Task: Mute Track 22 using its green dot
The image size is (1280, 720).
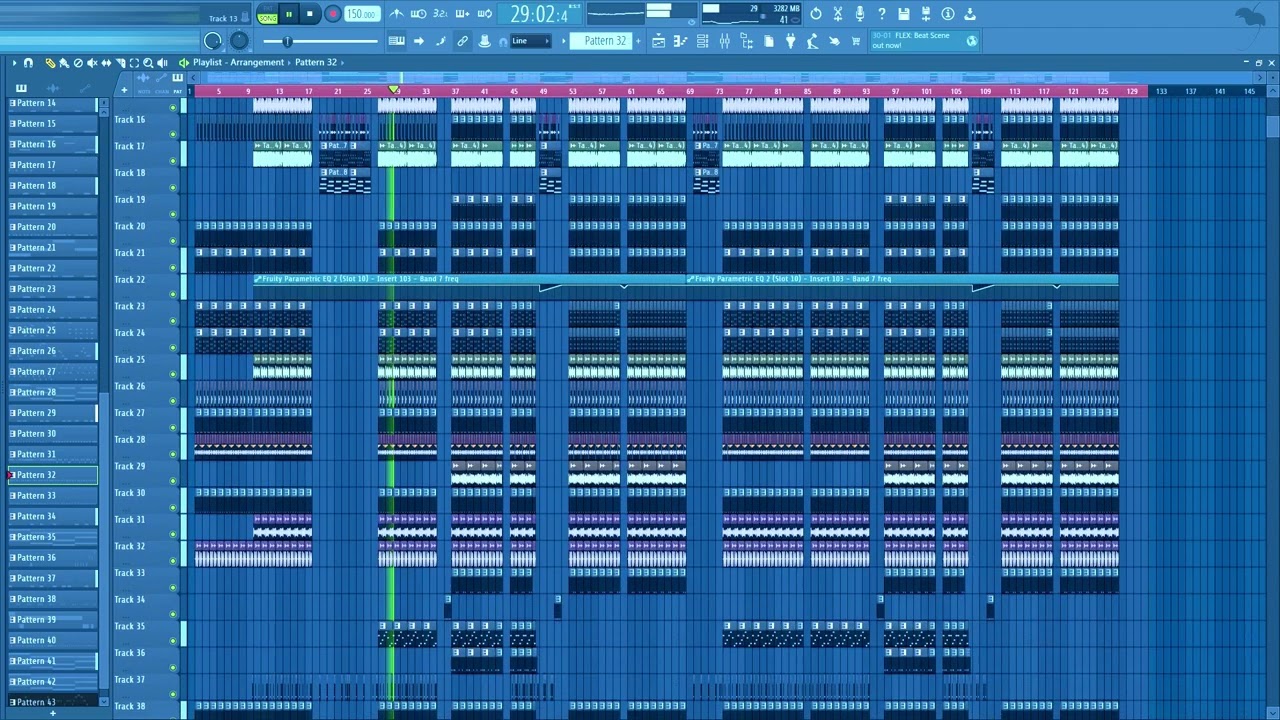Action: click(x=172, y=294)
